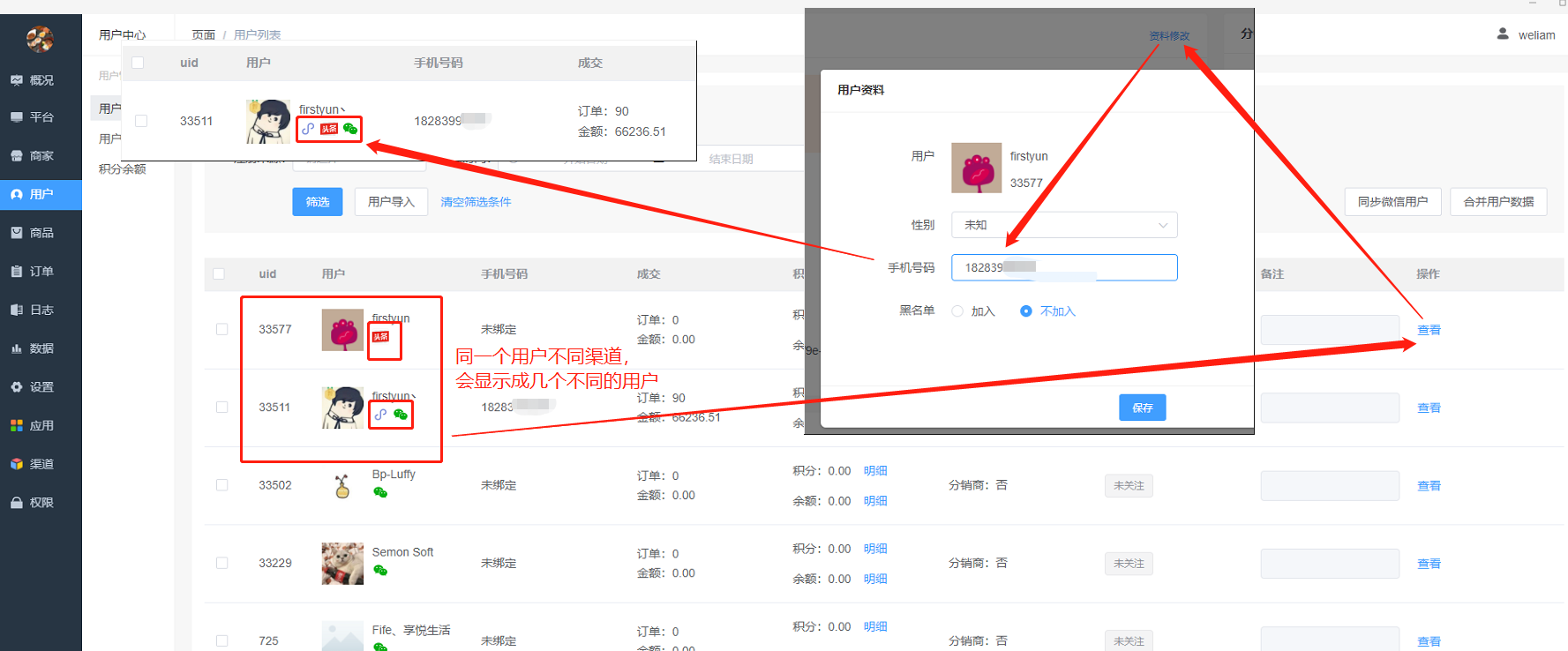The height and width of the screenshot is (651, 1568).
Task: Check the row checkbox for uid 725
Action: pos(222,641)
